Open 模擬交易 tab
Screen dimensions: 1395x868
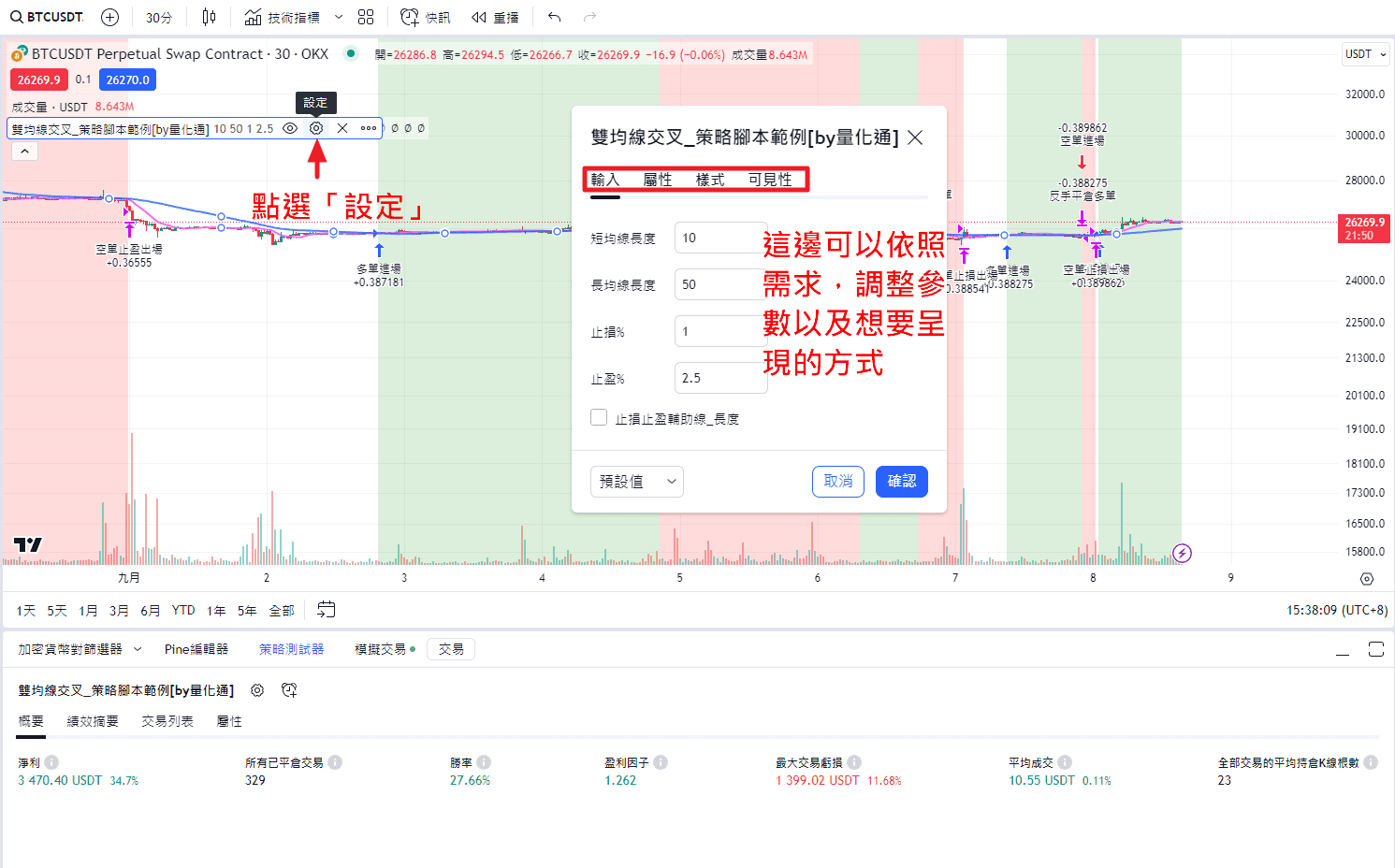pos(385,649)
